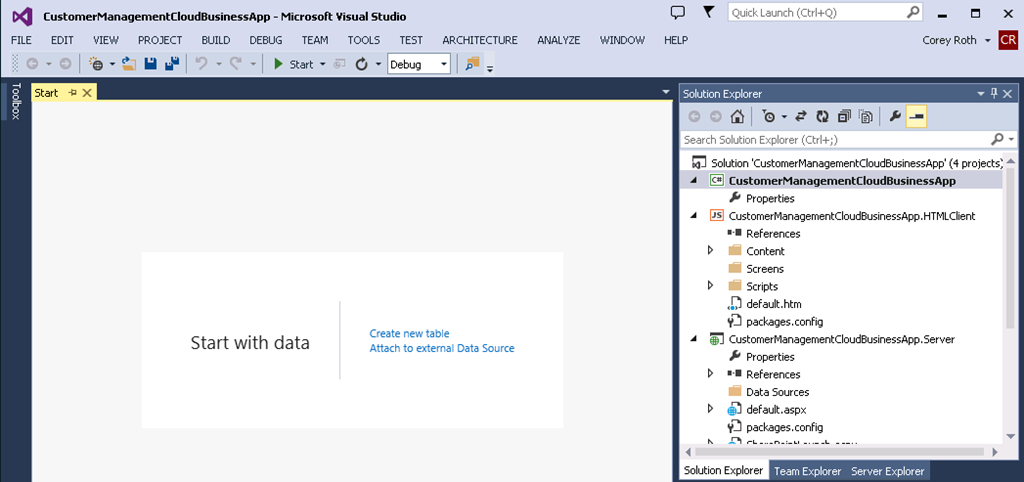Click the Undo toolbar icon

click(x=202, y=64)
